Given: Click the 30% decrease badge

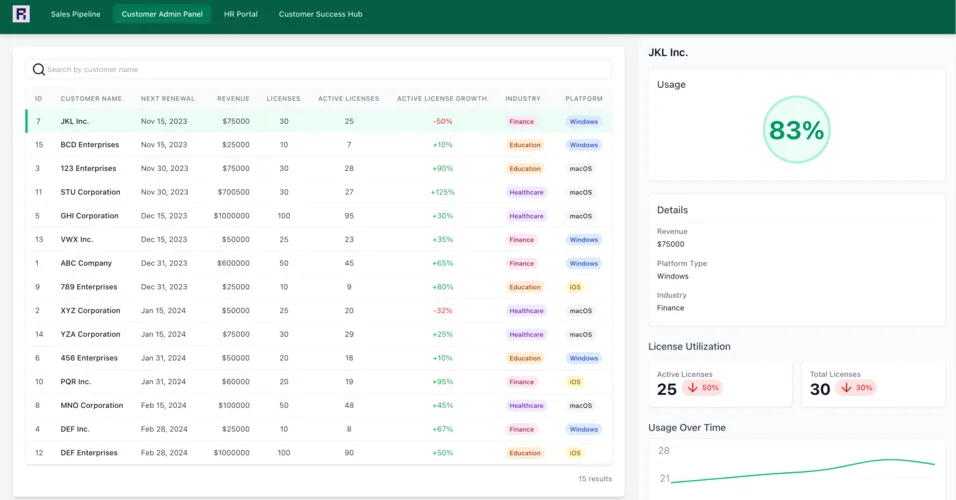Looking at the screenshot, I should coord(857,388).
